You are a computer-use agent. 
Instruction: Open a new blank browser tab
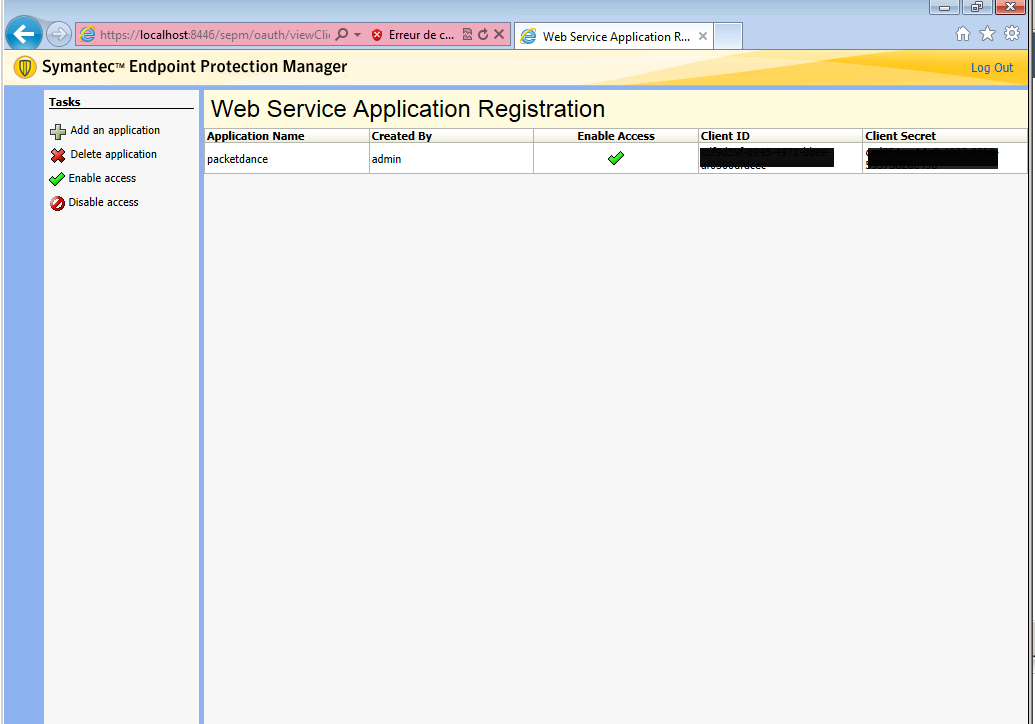pos(728,36)
